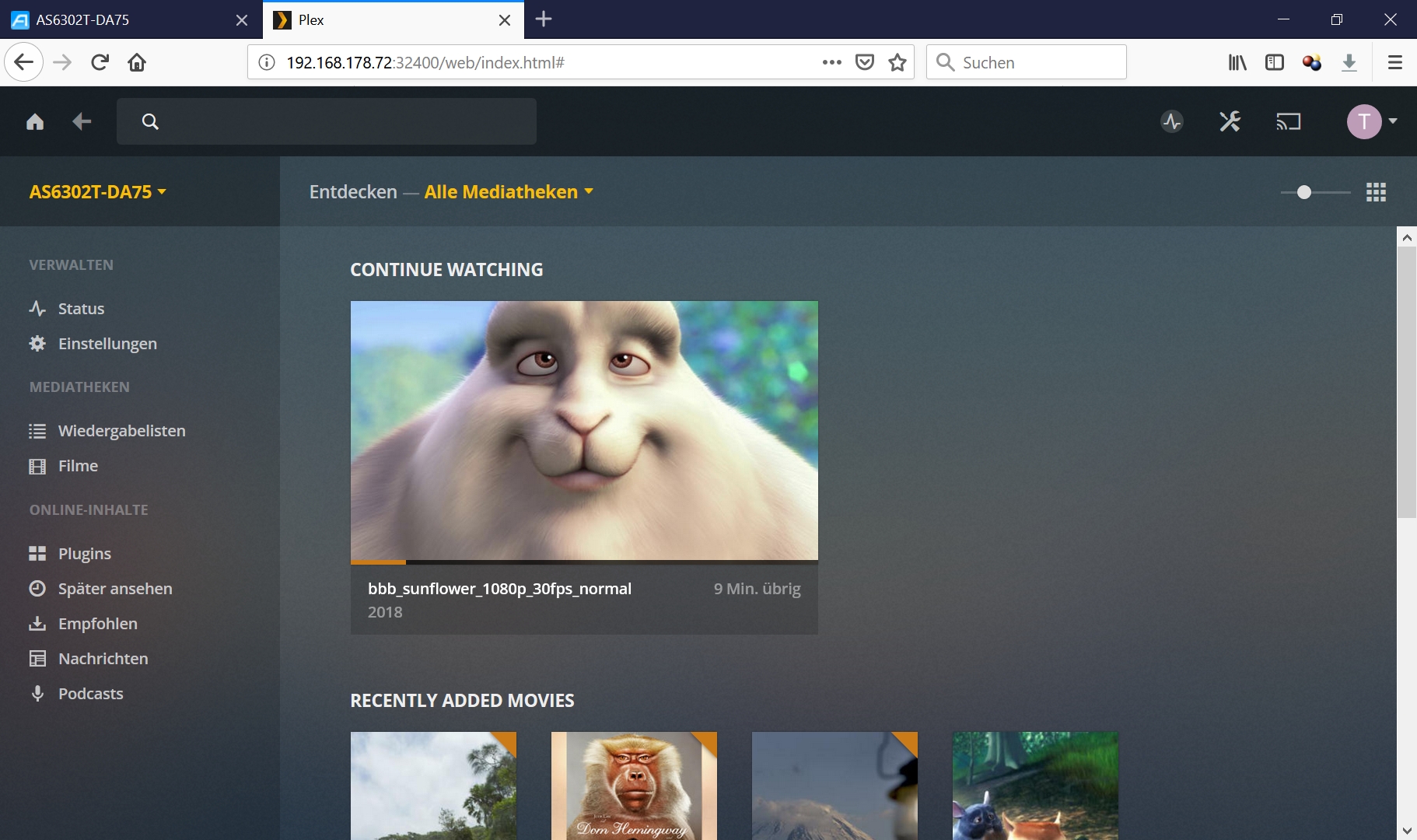Screen dimensions: 1417x840
Task: Open Einstellungen in the sidebar
Action: 107,344
